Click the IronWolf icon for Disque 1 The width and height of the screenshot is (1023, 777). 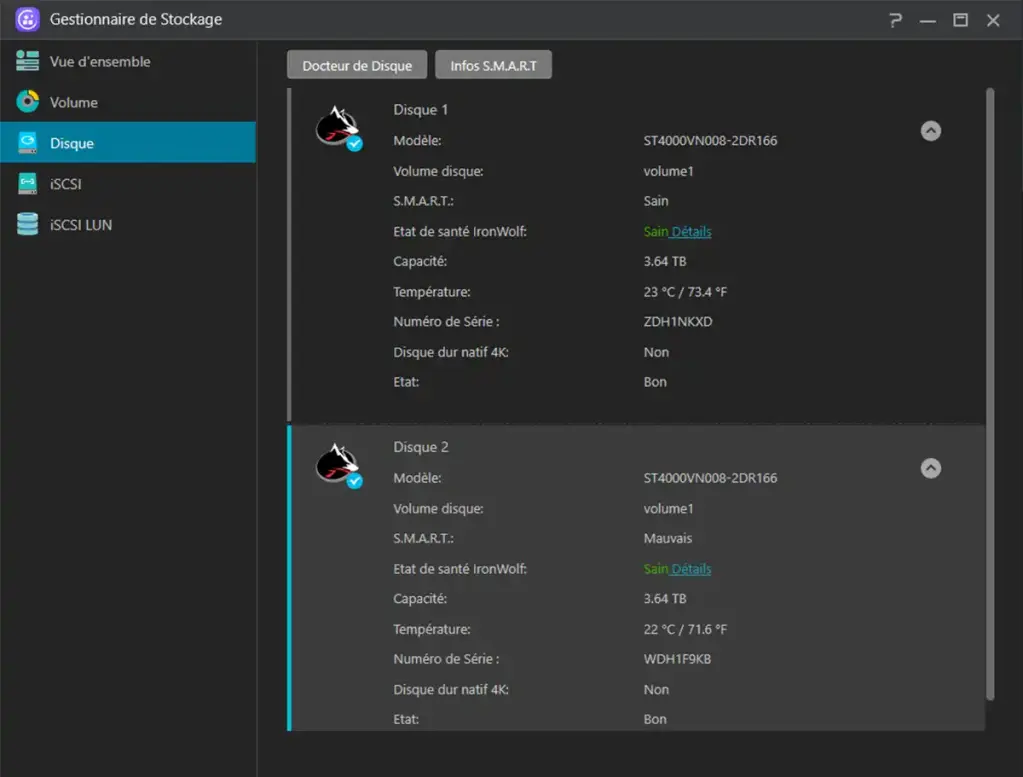tap(337, 128)
